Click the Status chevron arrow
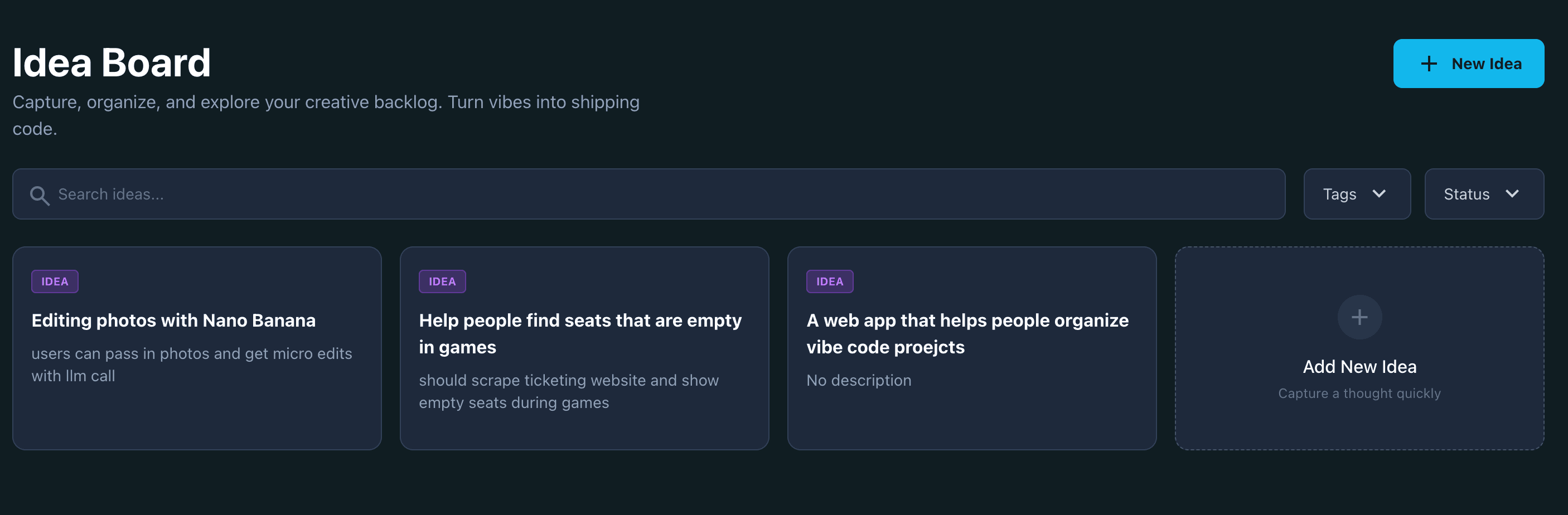 (x=1512, y=193)
